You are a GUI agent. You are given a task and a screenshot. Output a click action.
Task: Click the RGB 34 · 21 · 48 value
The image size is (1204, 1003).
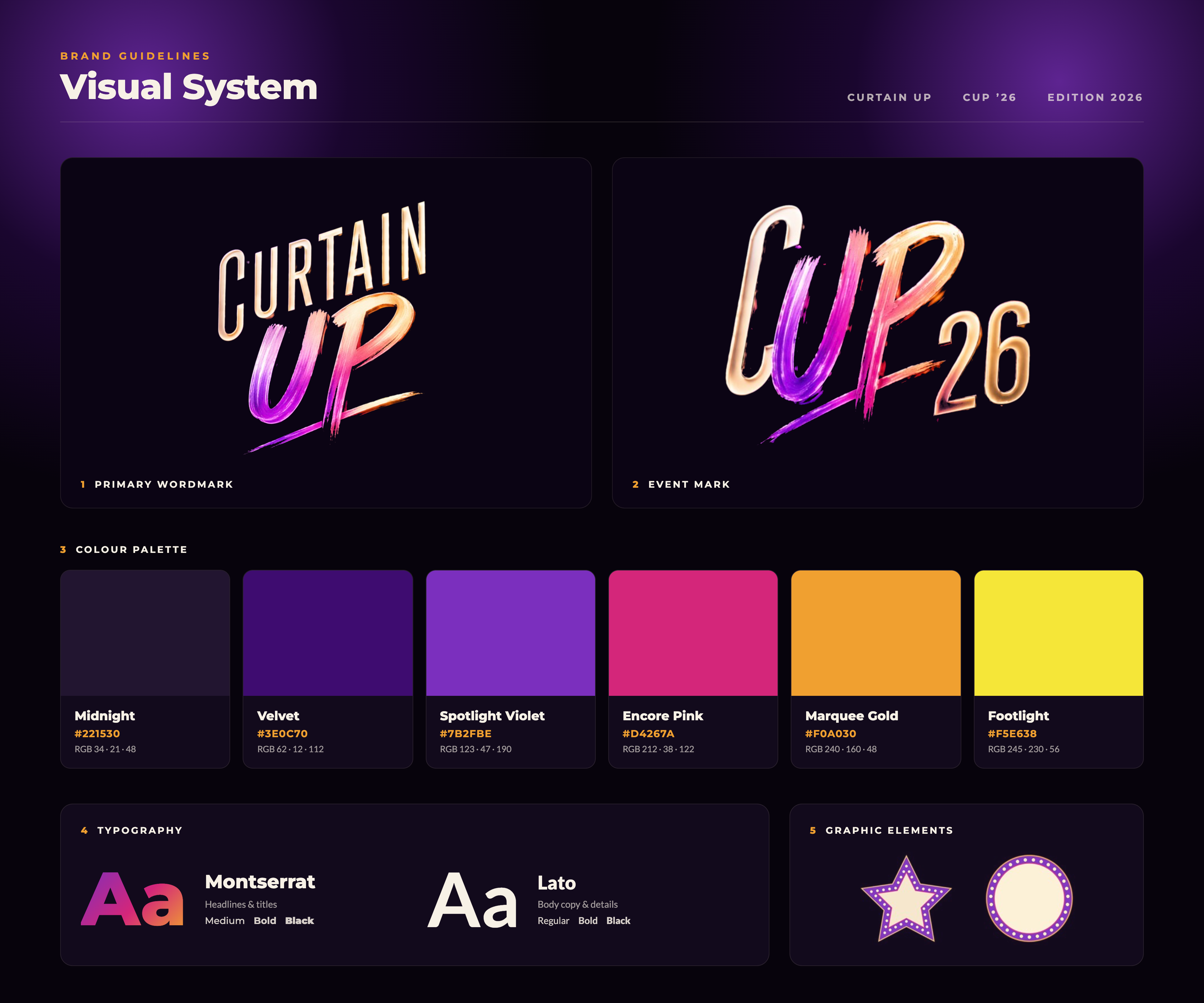pyautogui.click(x=105, y=749)
